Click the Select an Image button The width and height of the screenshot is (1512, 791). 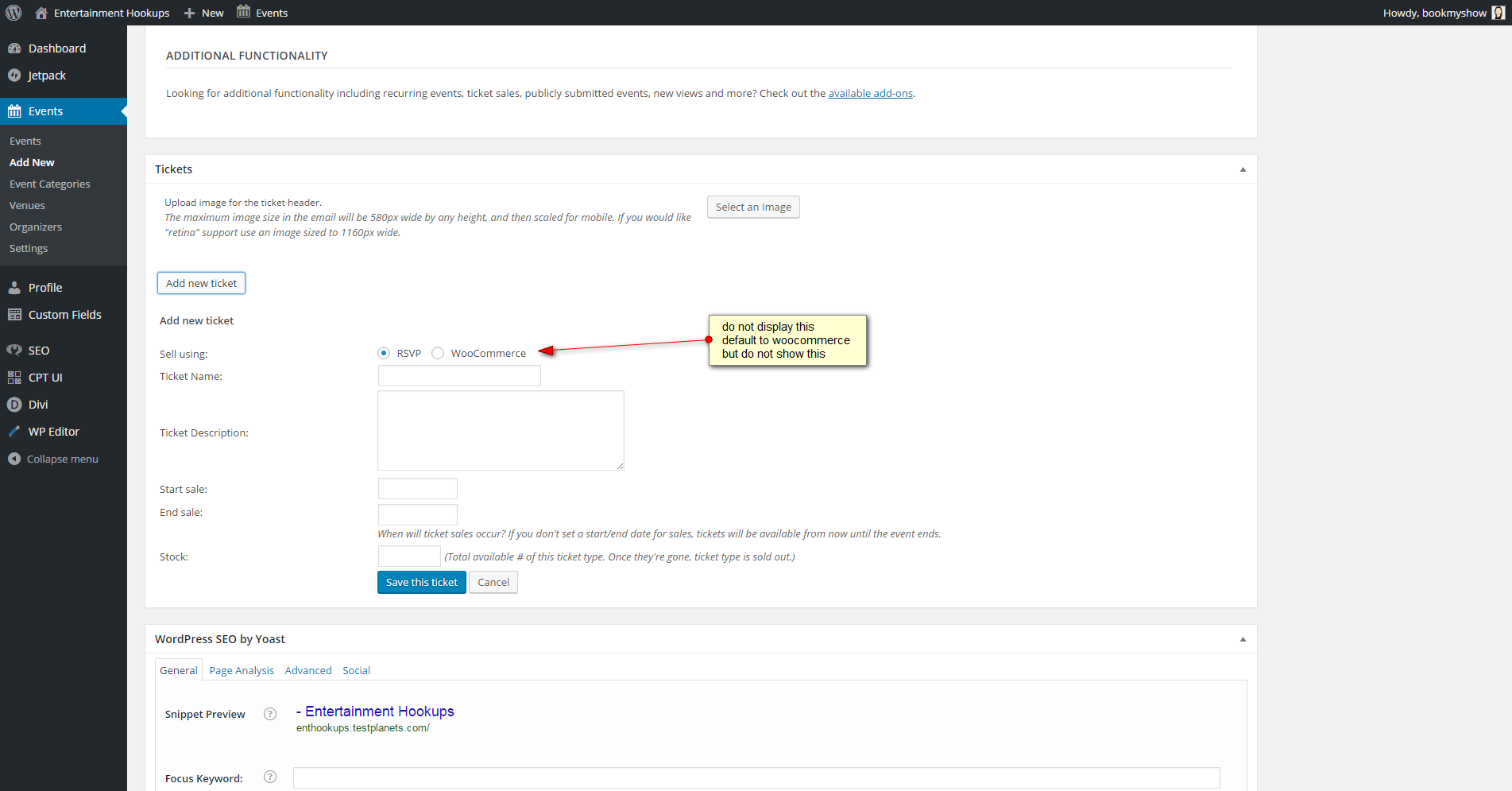[x=753, y=207]
